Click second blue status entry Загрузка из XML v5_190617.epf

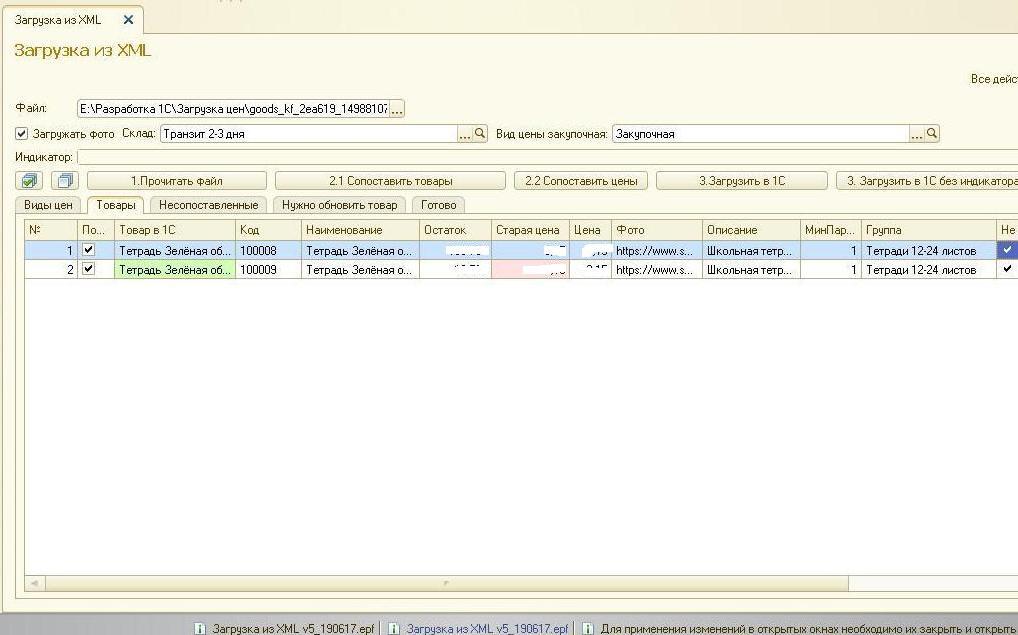[x=487, y=629]
